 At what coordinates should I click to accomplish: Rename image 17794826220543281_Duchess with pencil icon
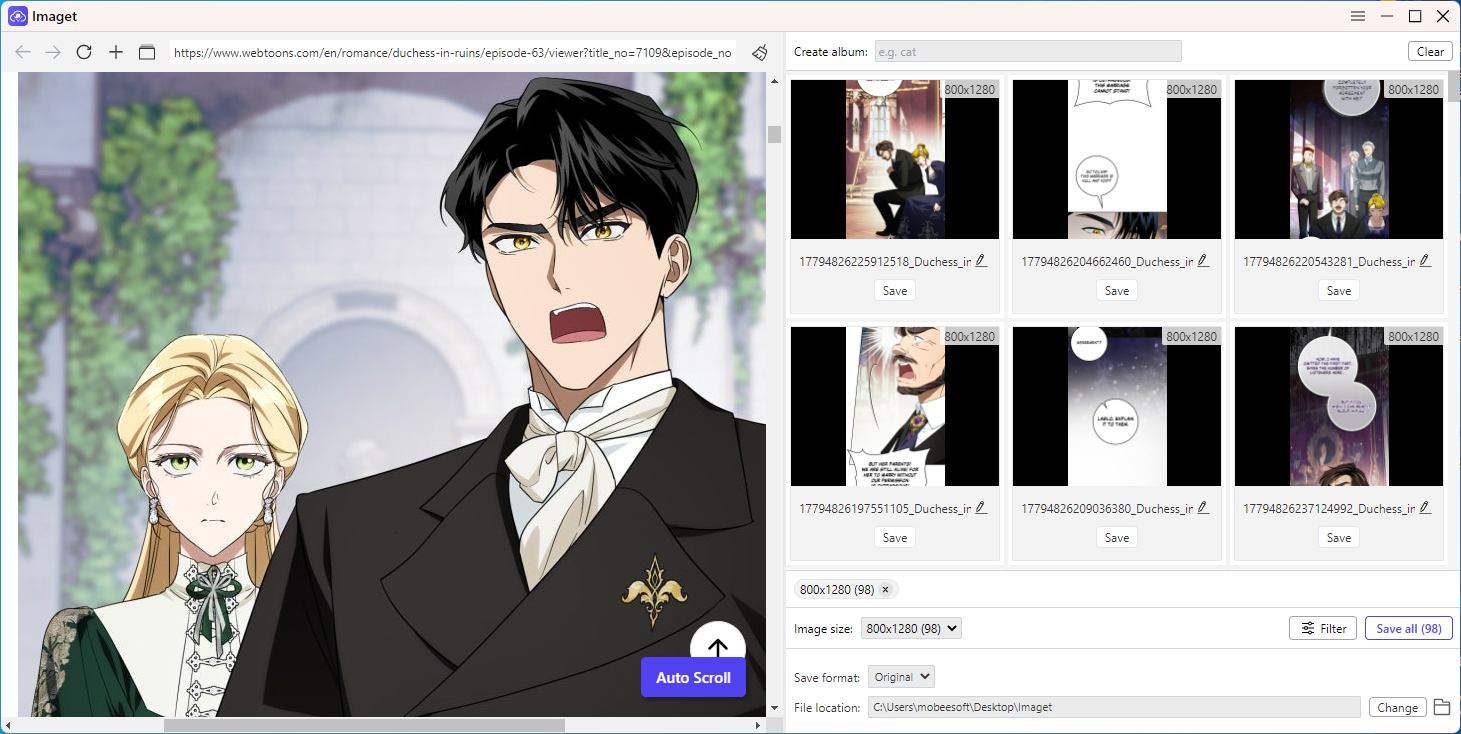tap(1425, 261)
